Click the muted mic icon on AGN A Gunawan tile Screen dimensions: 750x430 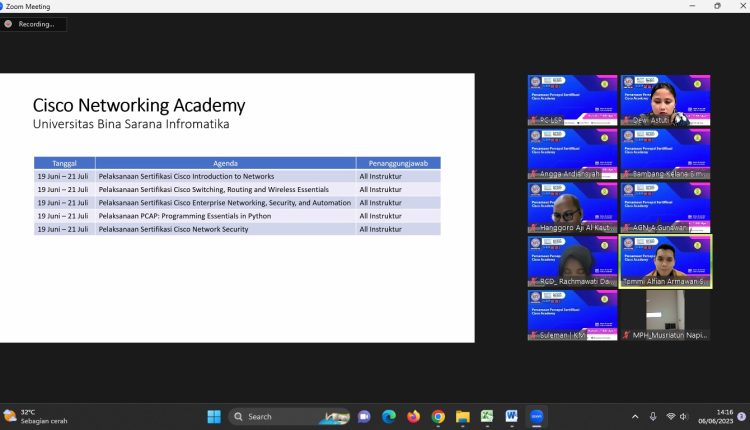click(626, 228)
